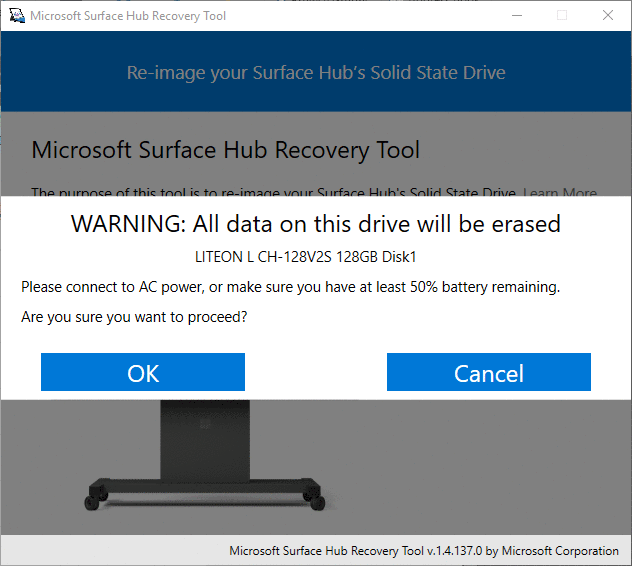
Task: Minimize the Recovery Tool window
Action: point(517,16)
